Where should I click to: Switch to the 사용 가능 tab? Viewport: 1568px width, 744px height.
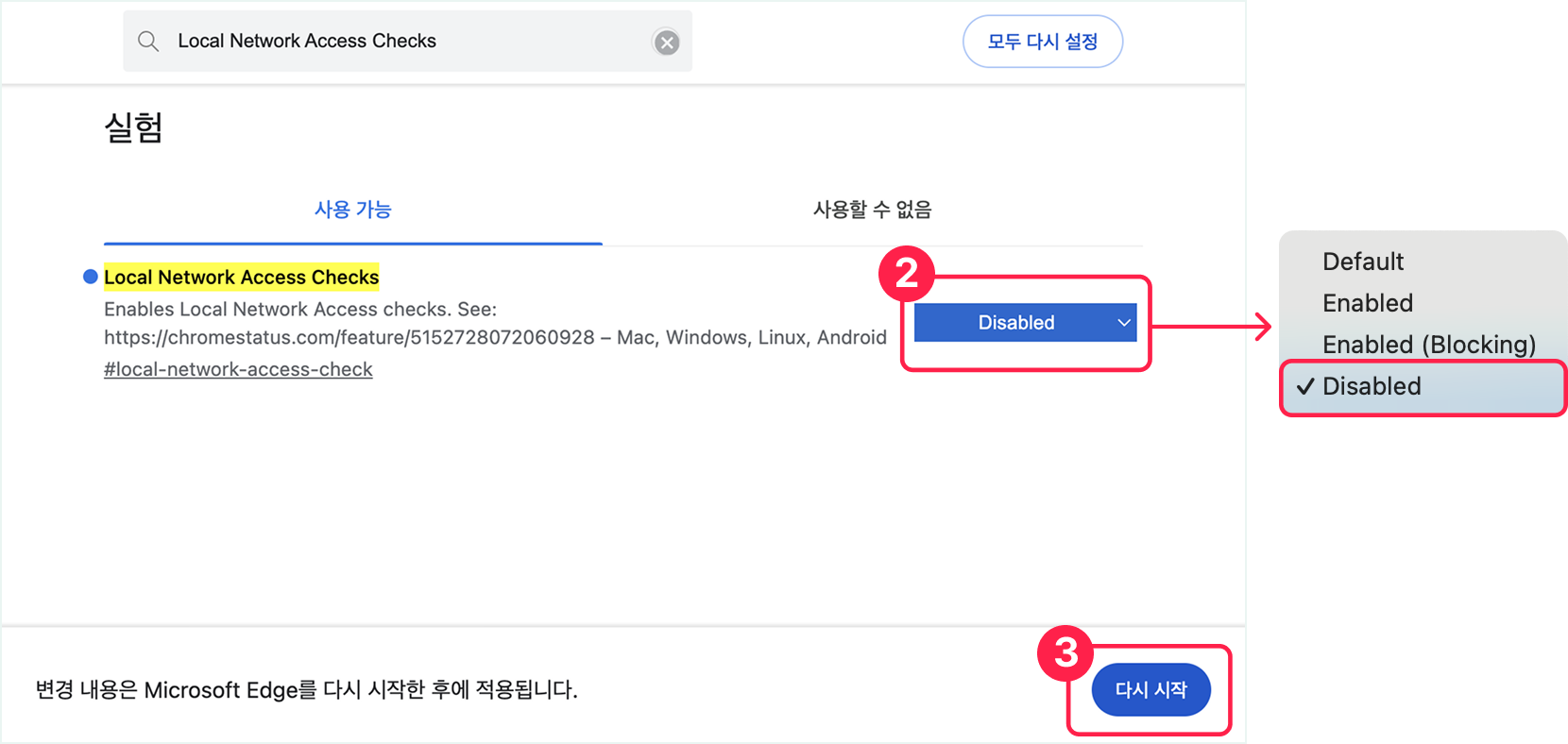point(352,210)
